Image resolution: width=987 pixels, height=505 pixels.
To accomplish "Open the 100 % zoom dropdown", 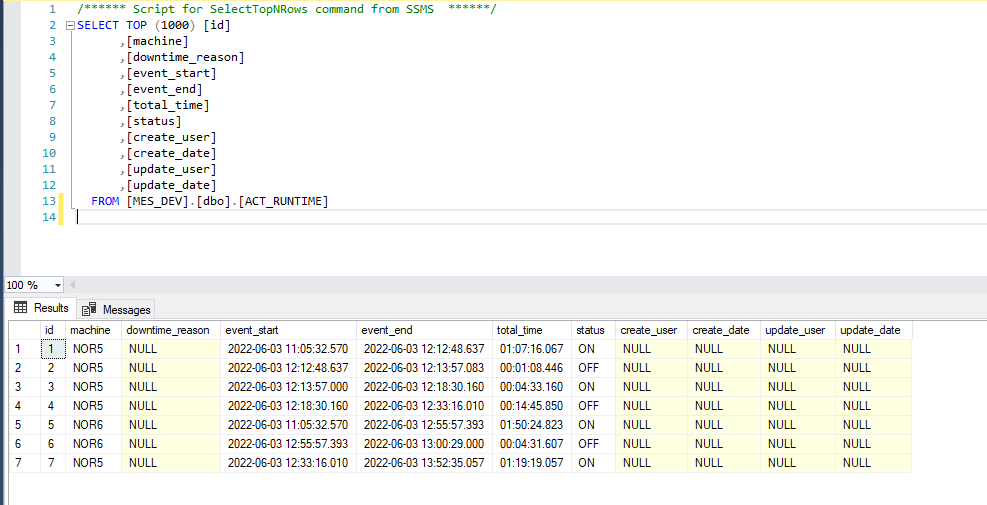I will (58, 285).
